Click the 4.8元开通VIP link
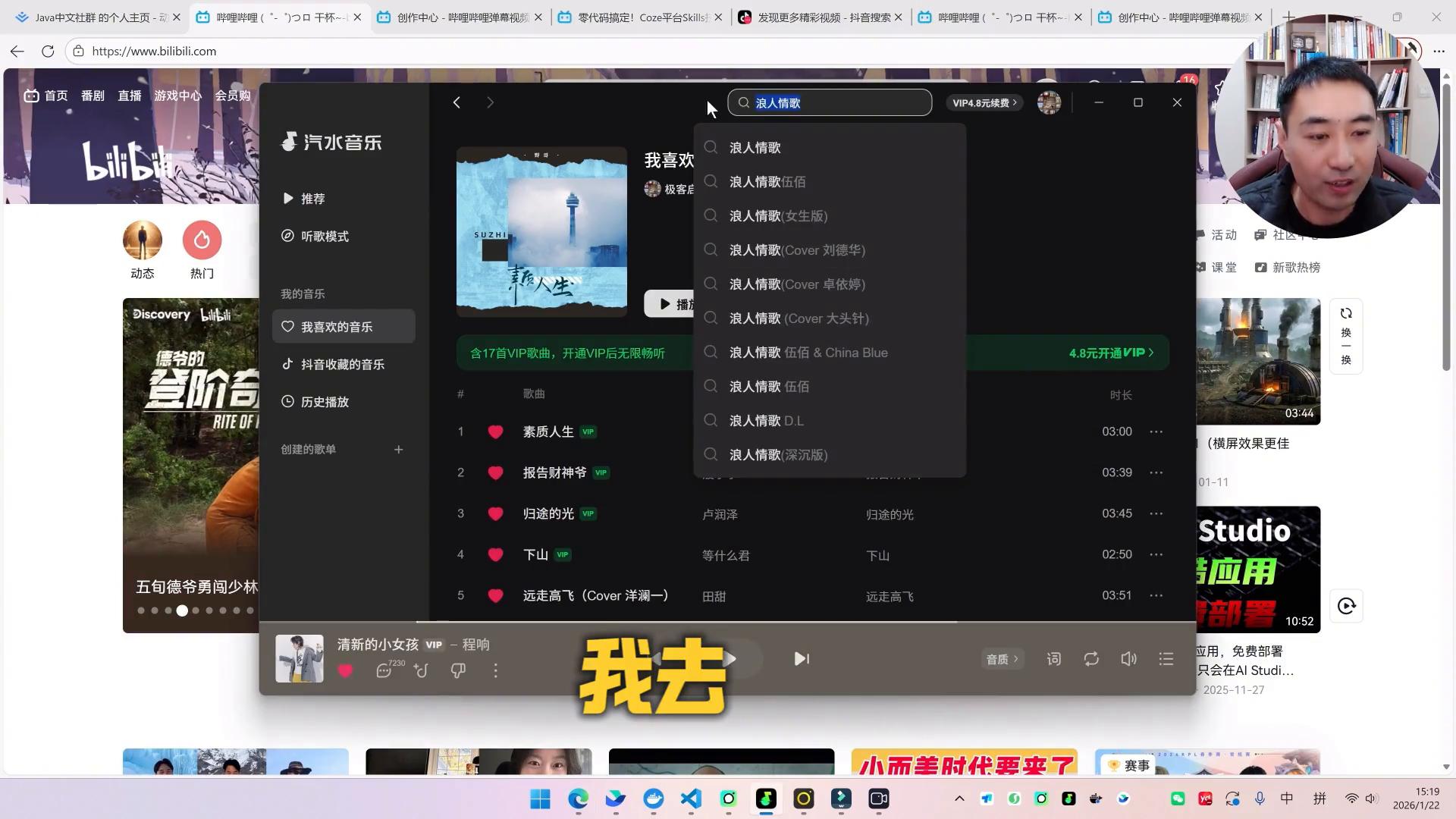The width and height of the screenshot is (1456, 819). click(x=1111, y=353)
